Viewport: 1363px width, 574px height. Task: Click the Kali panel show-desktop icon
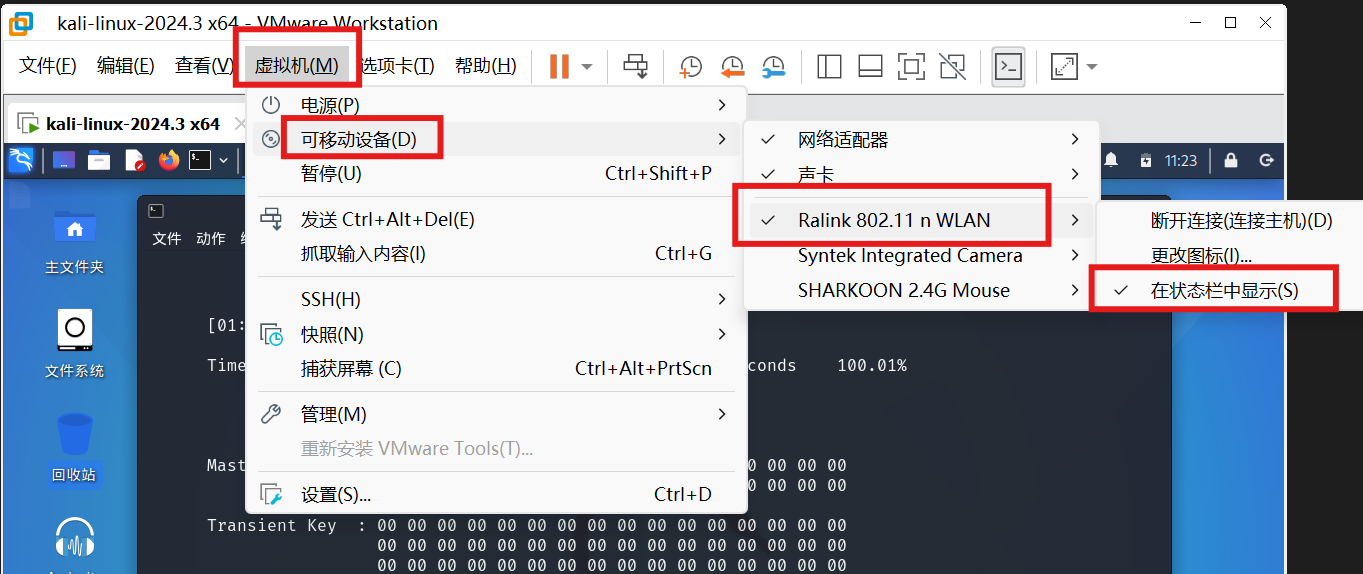click(64, 160)
